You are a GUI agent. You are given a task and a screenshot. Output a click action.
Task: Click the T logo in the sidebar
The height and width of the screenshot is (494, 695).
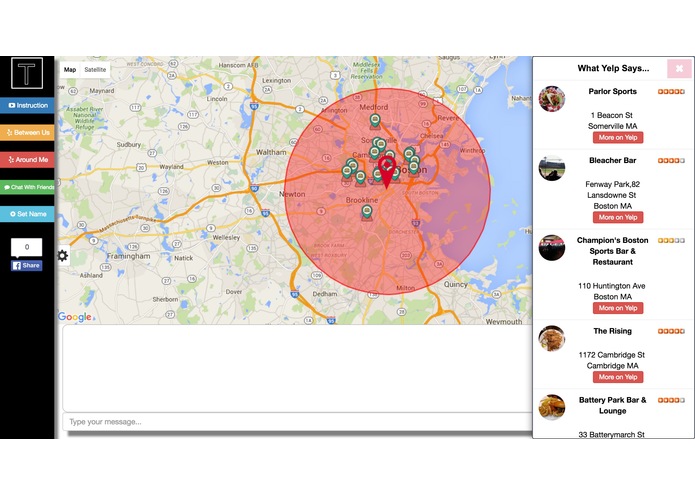point(27,73)
